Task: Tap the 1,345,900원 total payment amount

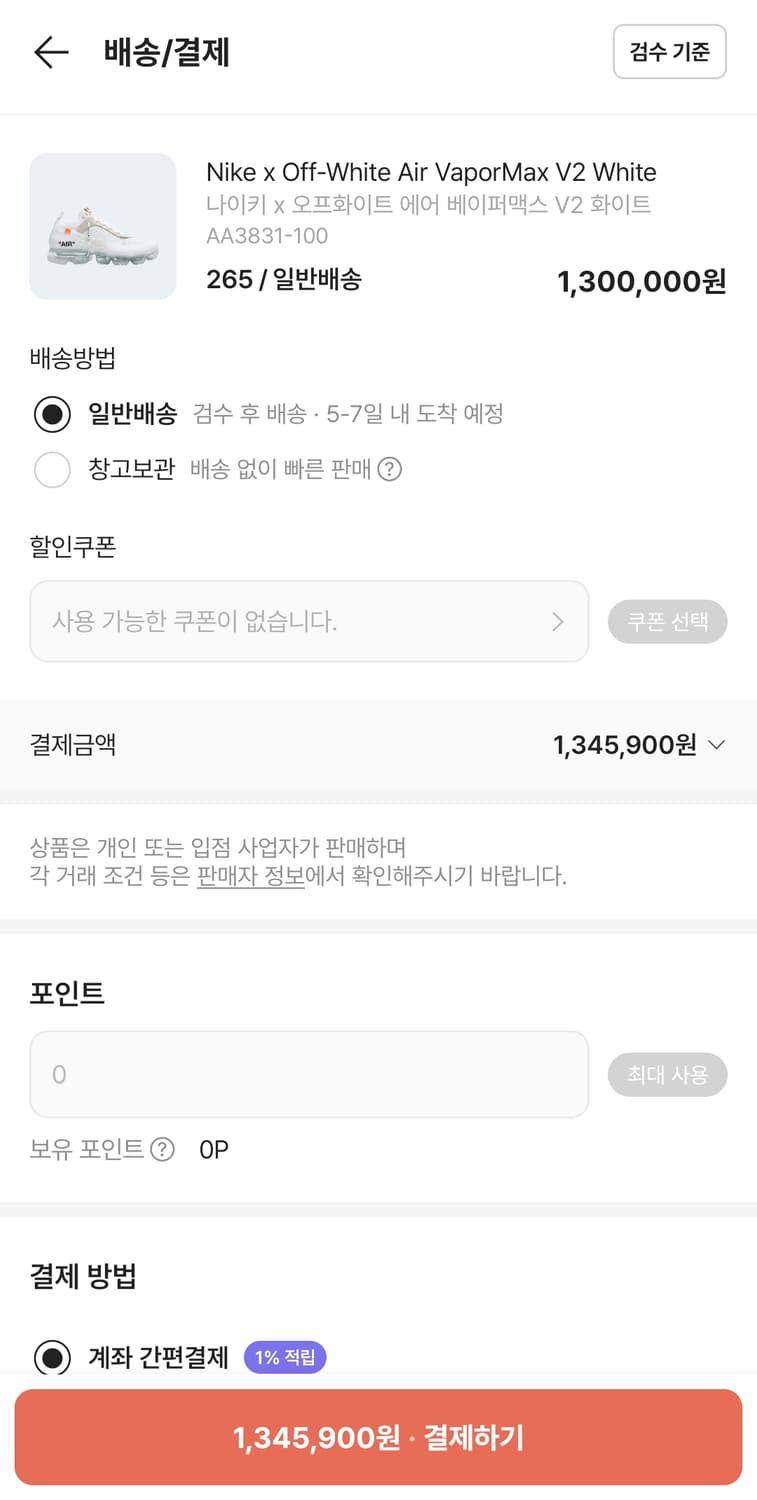Action: click(x=624, y=745)
